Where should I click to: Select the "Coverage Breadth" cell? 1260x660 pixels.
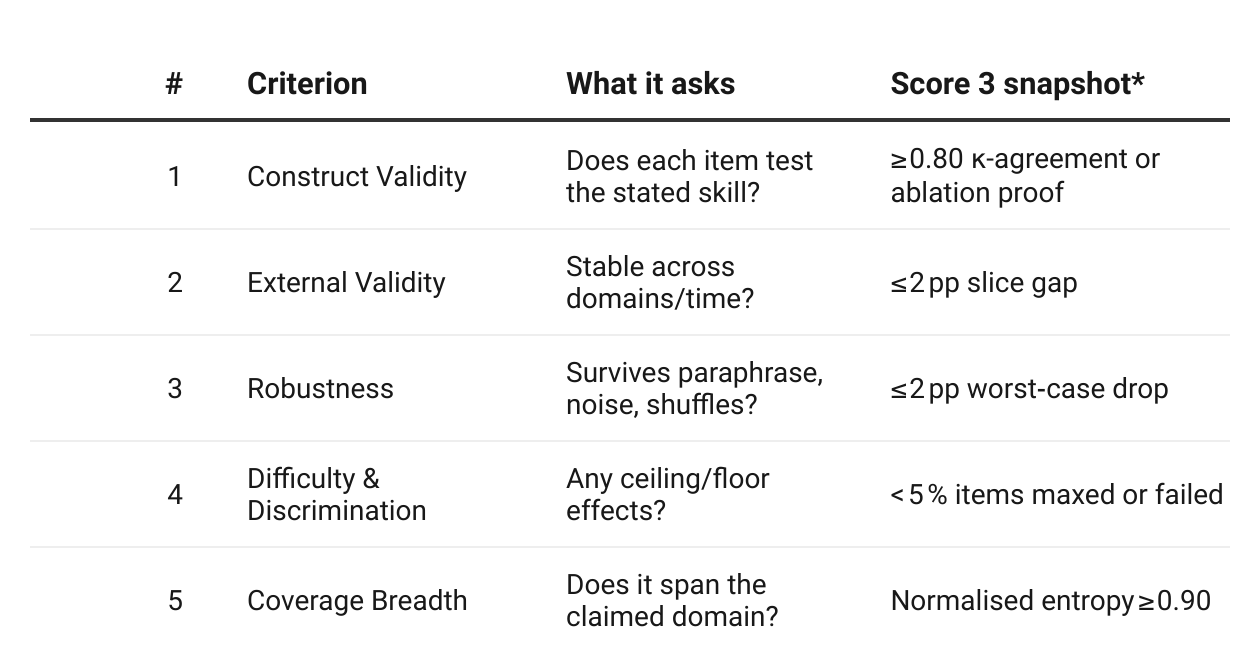357,601
